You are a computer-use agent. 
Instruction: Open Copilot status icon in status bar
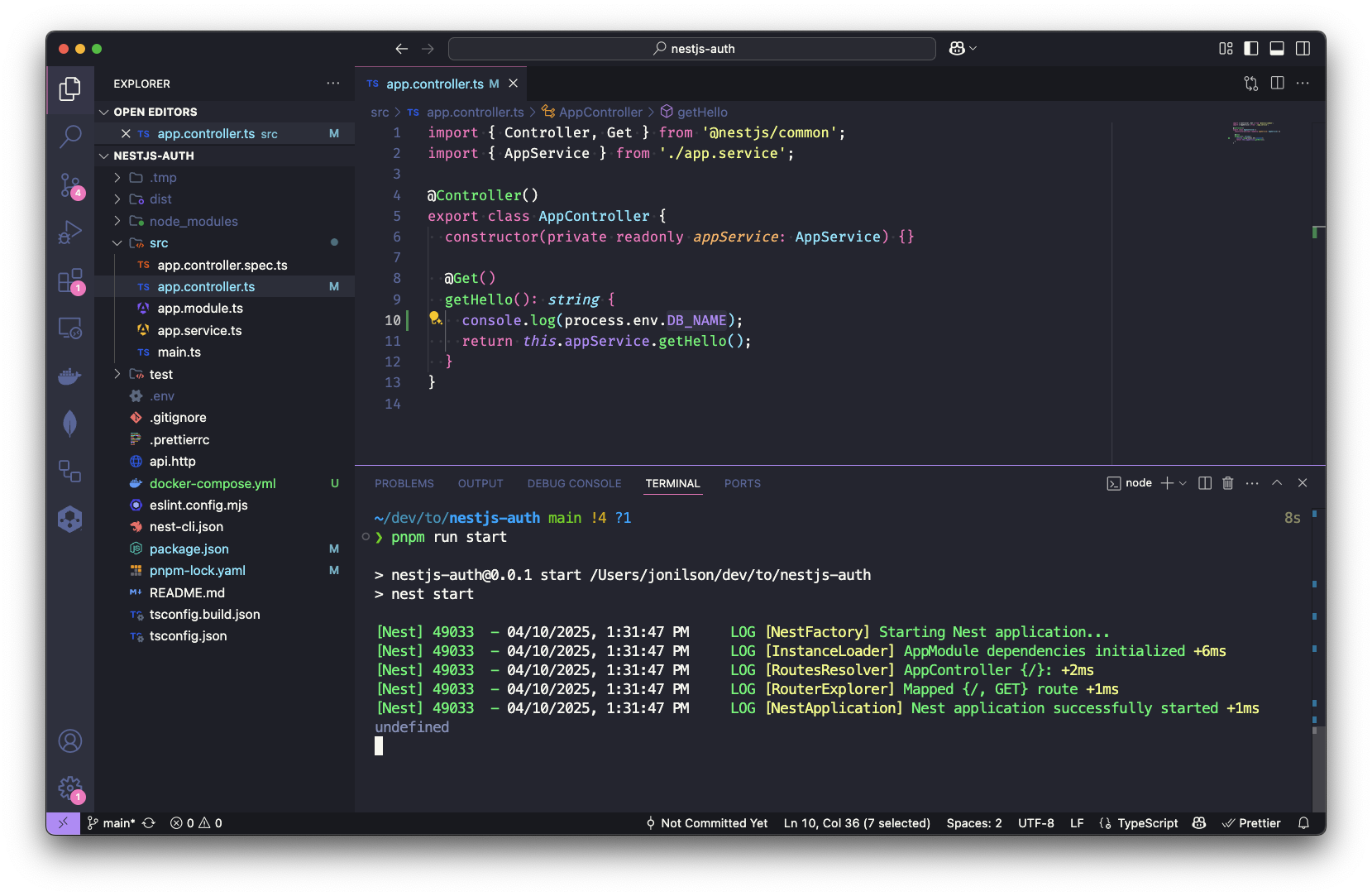(1199, 823)
